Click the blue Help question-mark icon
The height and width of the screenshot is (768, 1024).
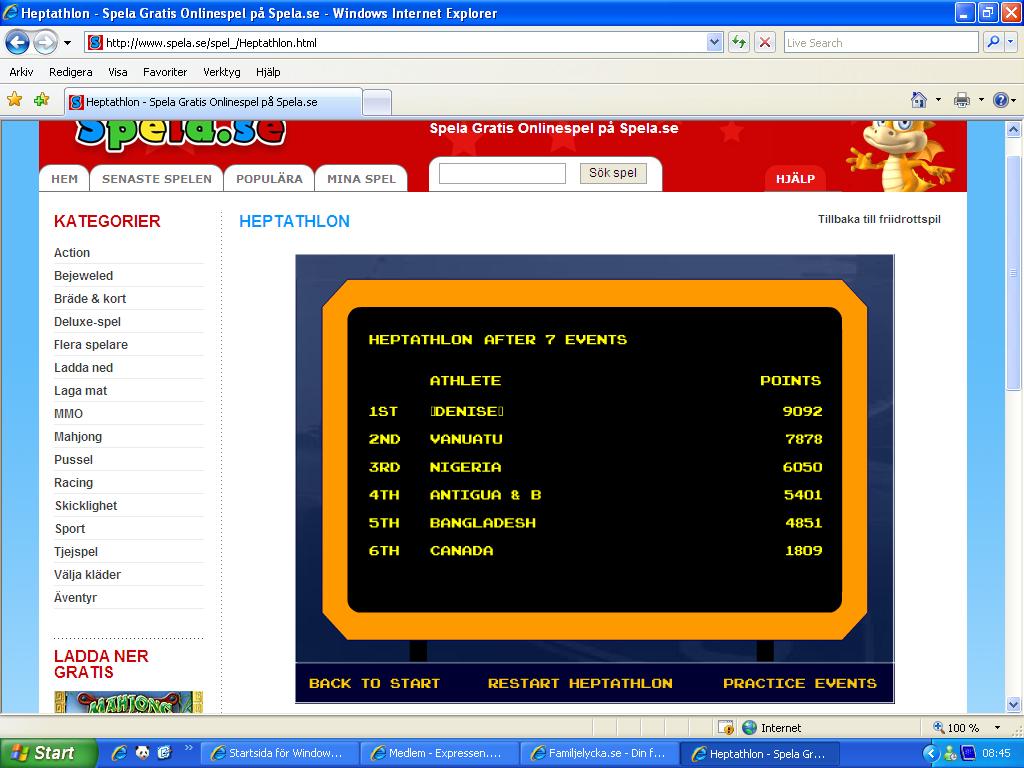tap(1001, 100)
